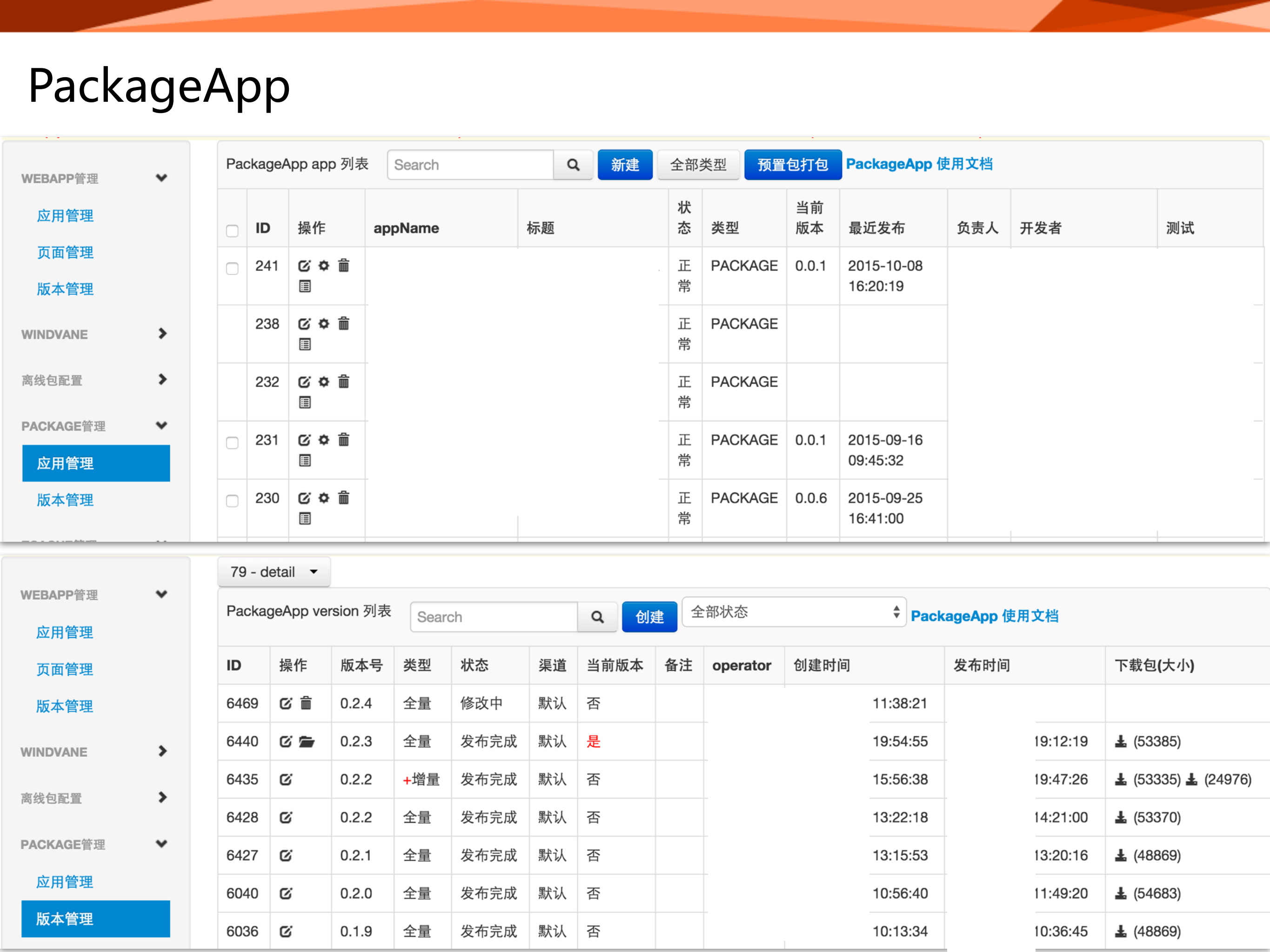Image resolution: width=1270 pixels, height=952 pixels.
Task: Delete app 232 with the trash icon
Action: point(343,382)
